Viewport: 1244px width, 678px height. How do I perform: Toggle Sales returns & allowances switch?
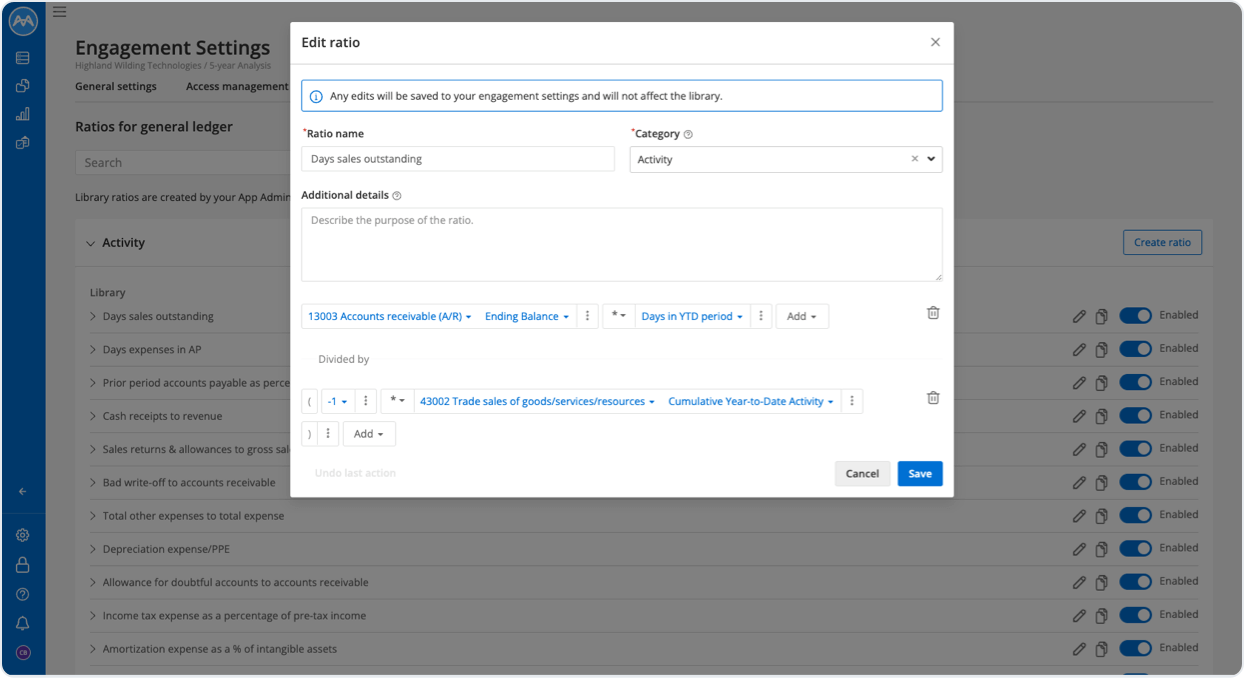point(1136,449)
